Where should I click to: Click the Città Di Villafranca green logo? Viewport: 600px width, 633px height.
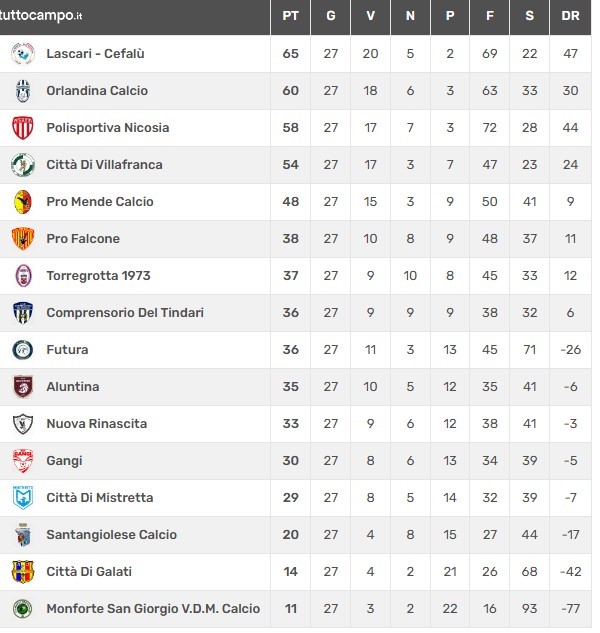[x=23, y=165]
